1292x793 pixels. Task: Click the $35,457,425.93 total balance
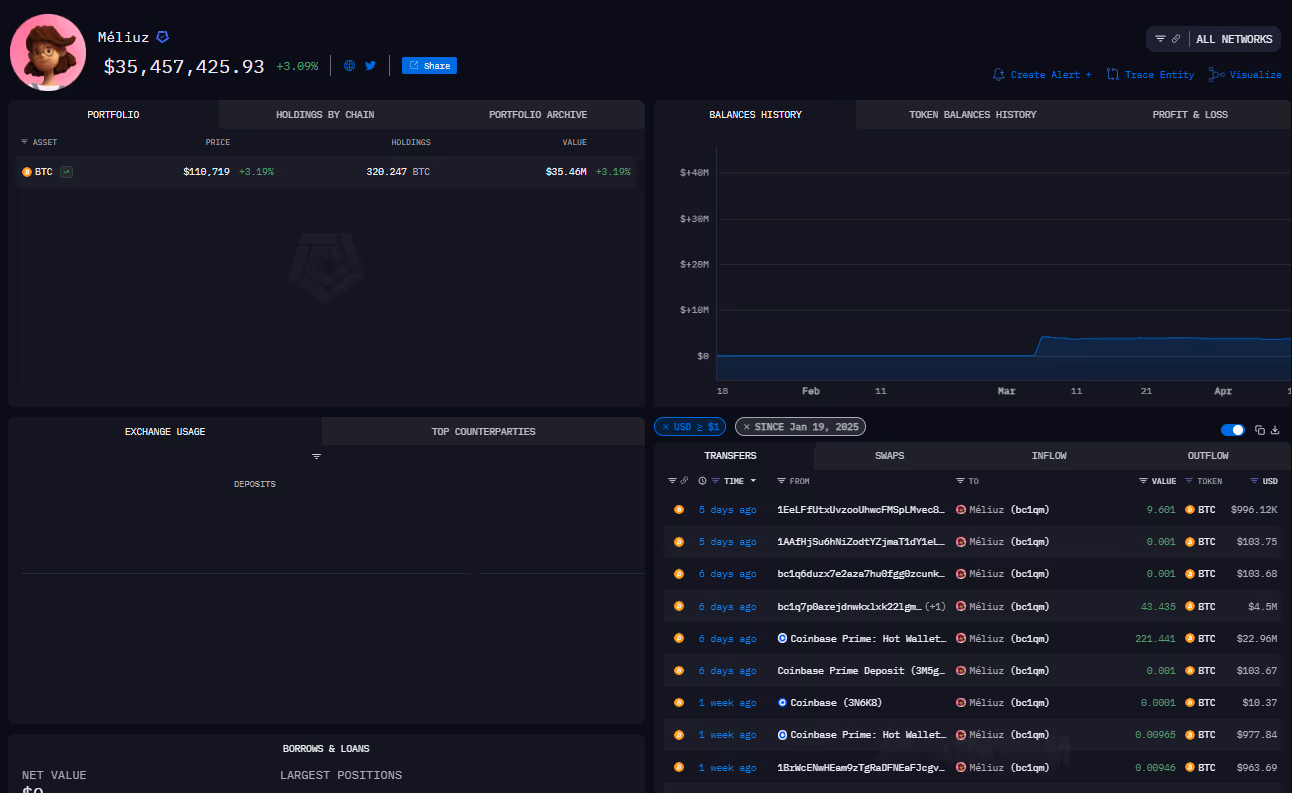click(x=184, y=67)
